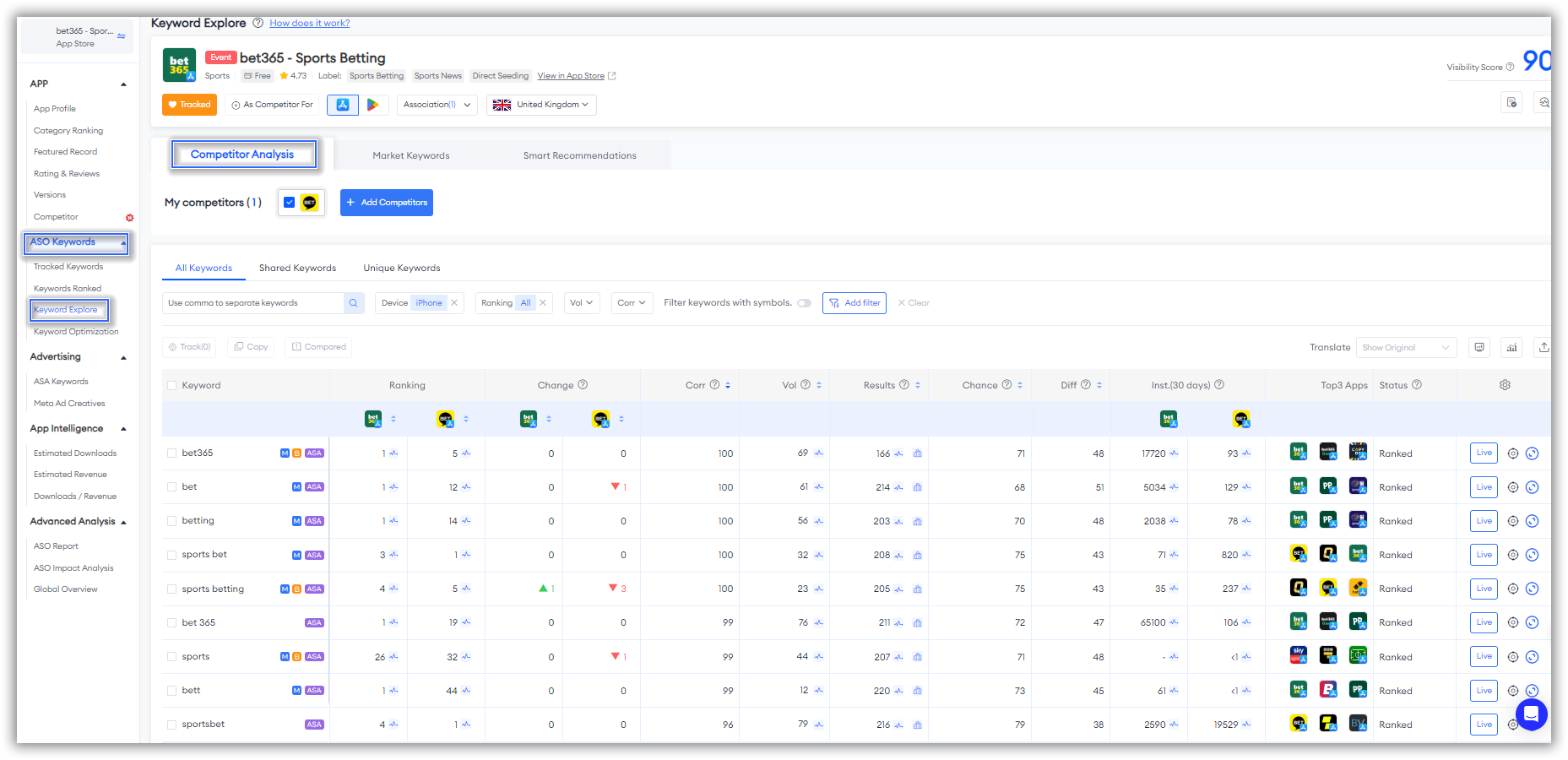This screenshot has width=1568, height=760.
Task: Toggle Filter keywords with symbols switch
Action: click(804, 303)
